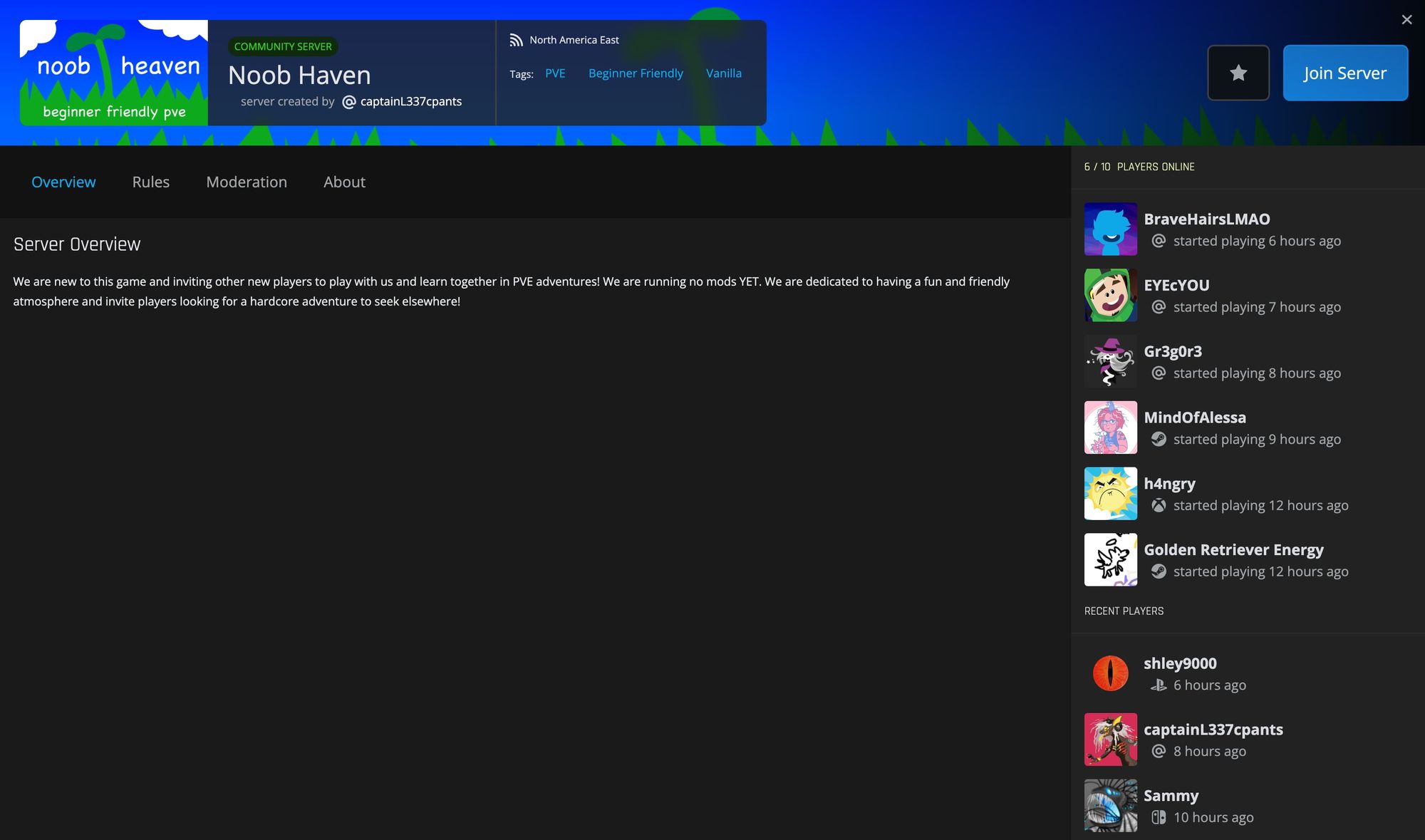
Task: Click the Vanilla tag link
Action: tap(723, 73)
